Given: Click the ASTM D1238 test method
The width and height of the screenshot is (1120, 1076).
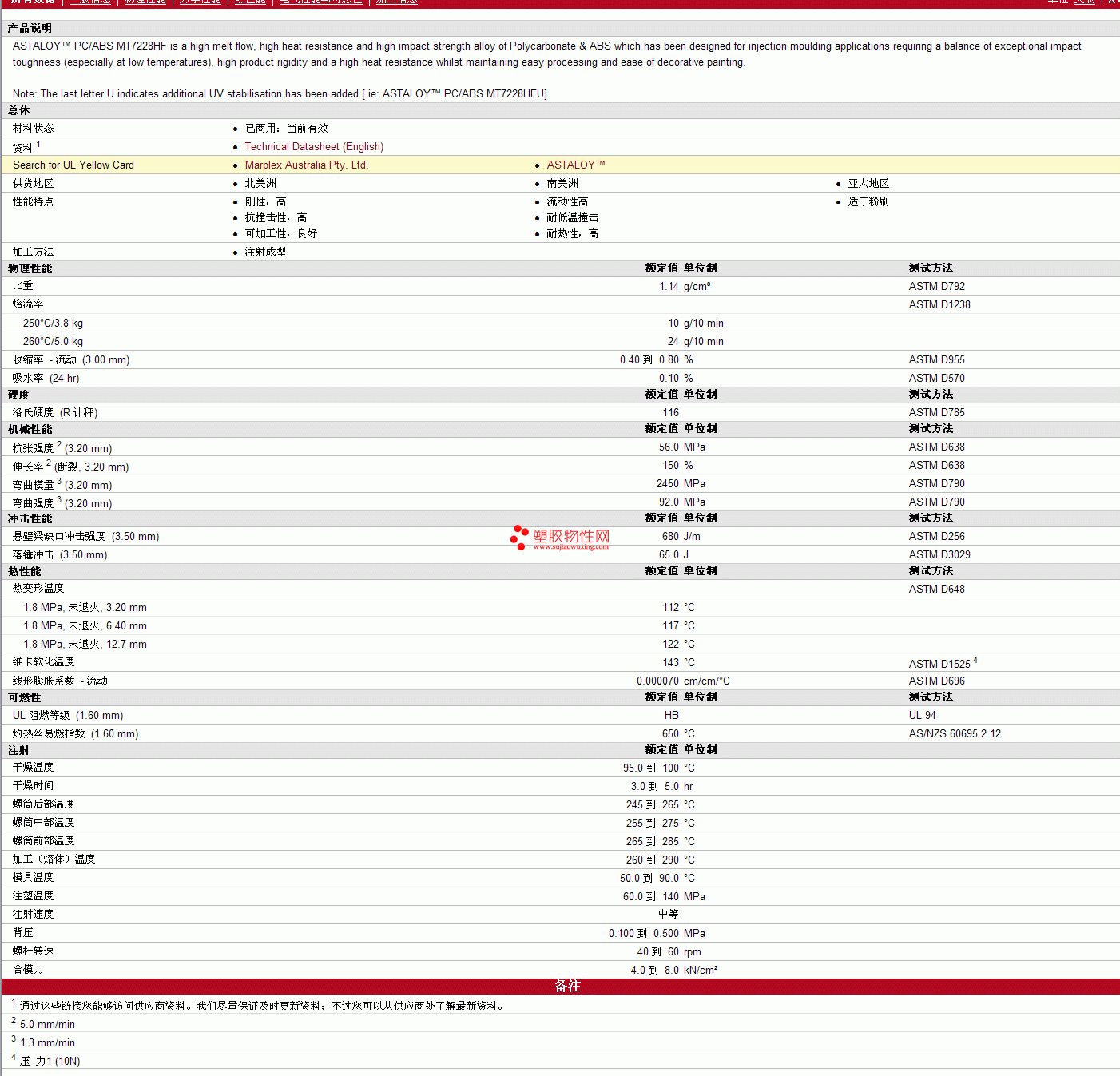Looking at the screenshot, I should click(x=940, y=305).
